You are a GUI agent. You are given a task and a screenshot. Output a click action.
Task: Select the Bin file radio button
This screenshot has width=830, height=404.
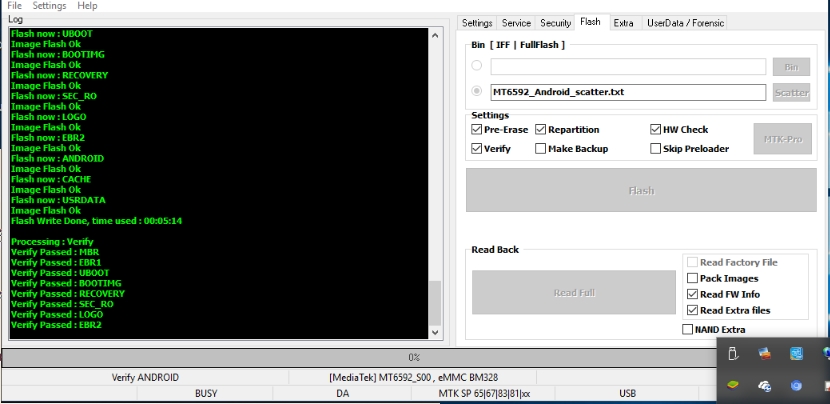477,66
